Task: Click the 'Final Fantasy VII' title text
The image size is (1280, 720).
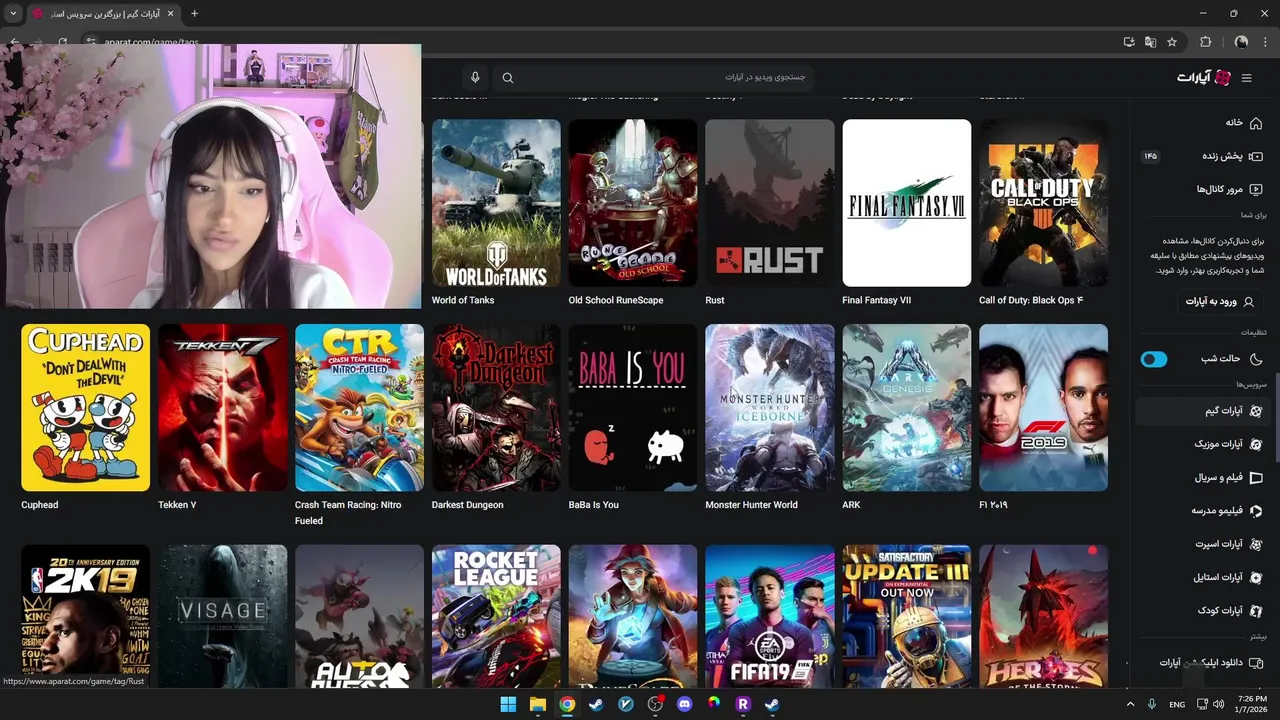Action: pyautogui.click(x=877, y=300)
